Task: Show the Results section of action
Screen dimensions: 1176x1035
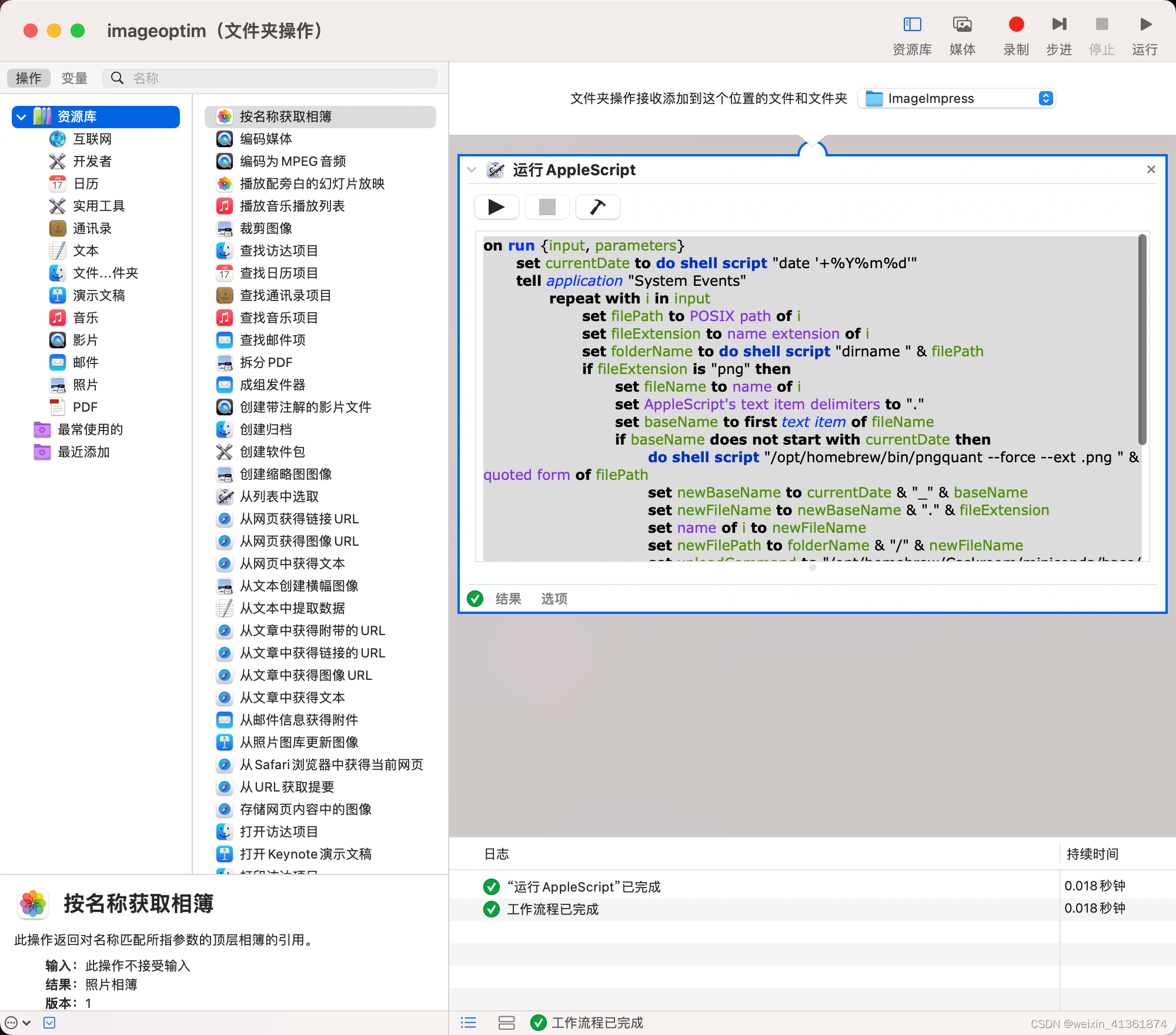Action: 508,599
